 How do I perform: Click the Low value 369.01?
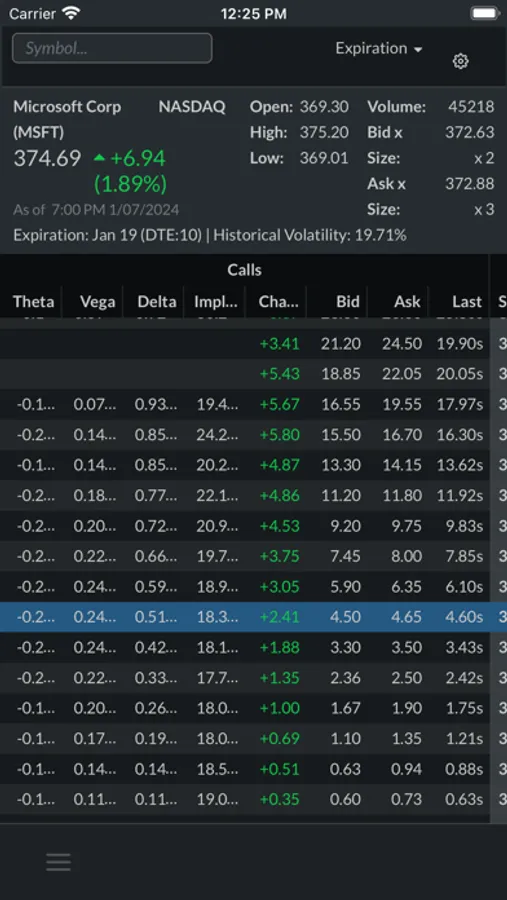[324, 158]
